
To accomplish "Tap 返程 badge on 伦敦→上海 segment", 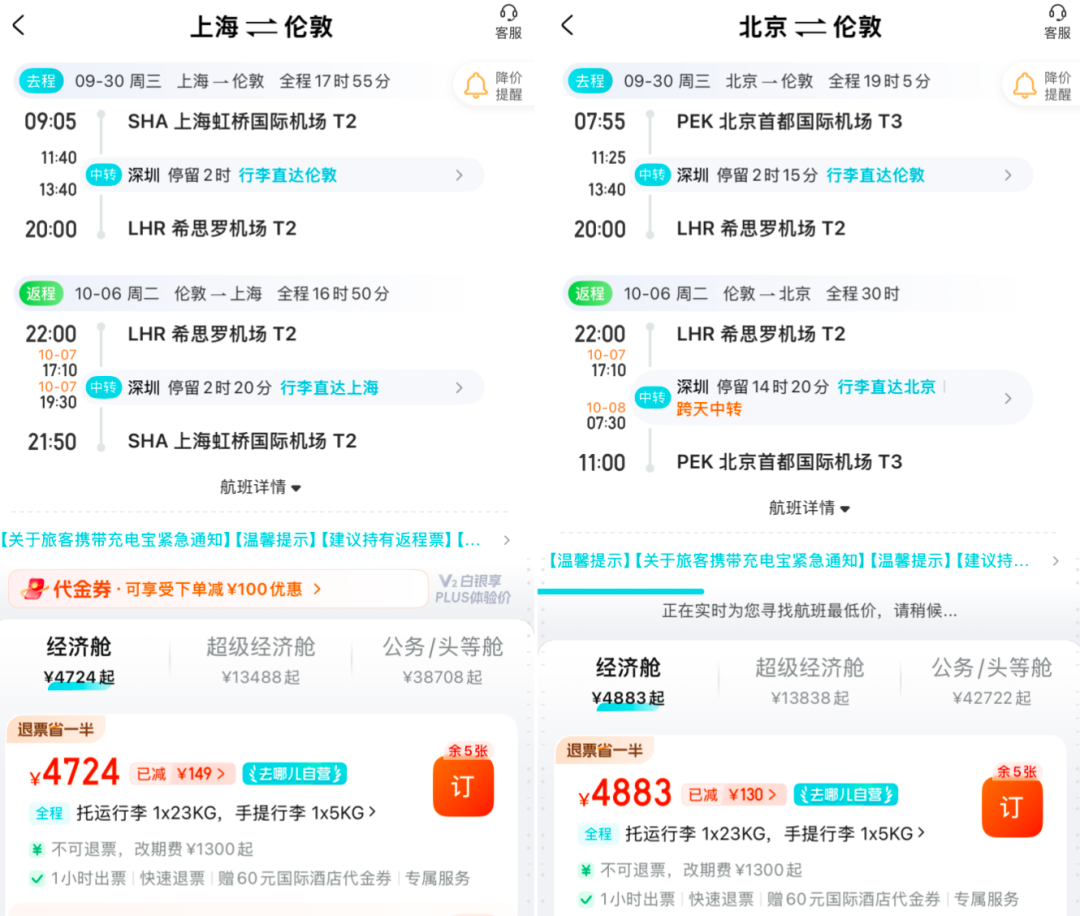I will (x=41, y=294).
